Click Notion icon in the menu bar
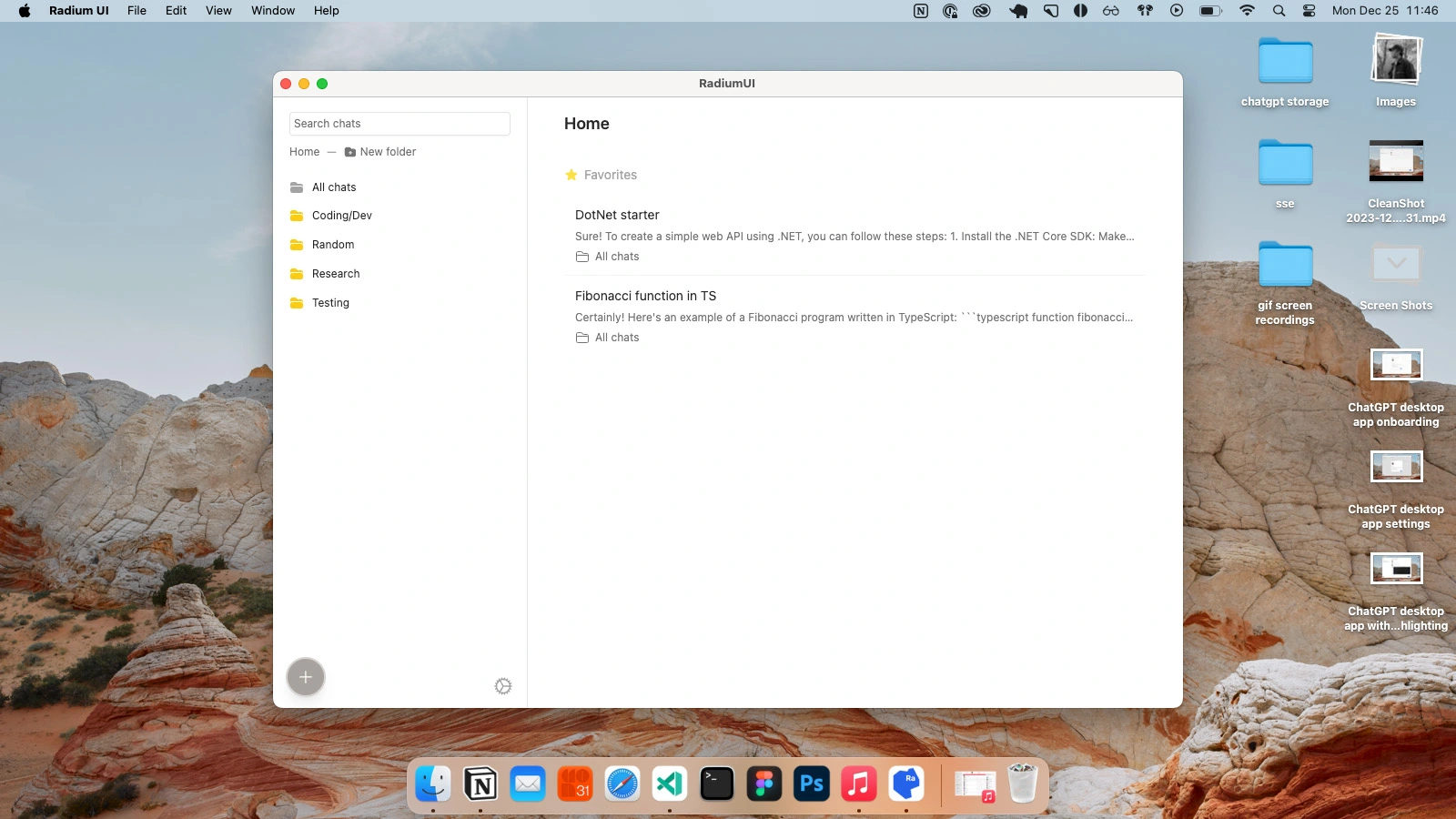This screenshot has height=819, width=1456. pyautogui.click(x=921, y=11)
